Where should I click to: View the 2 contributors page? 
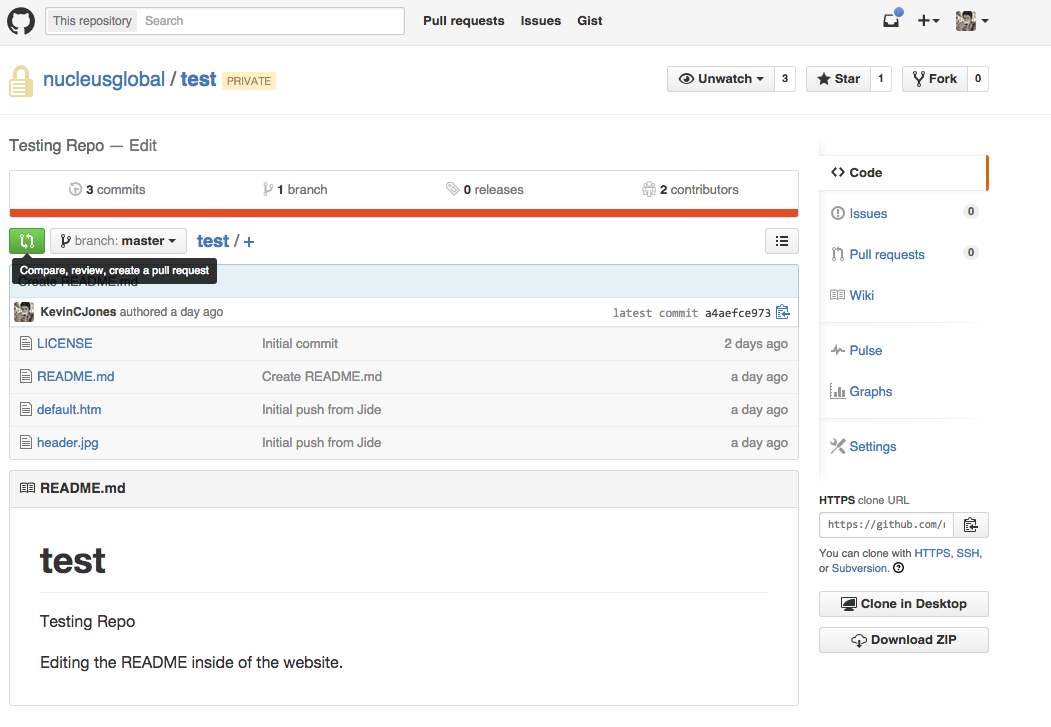pyautogui.click(x=690, y=190)
